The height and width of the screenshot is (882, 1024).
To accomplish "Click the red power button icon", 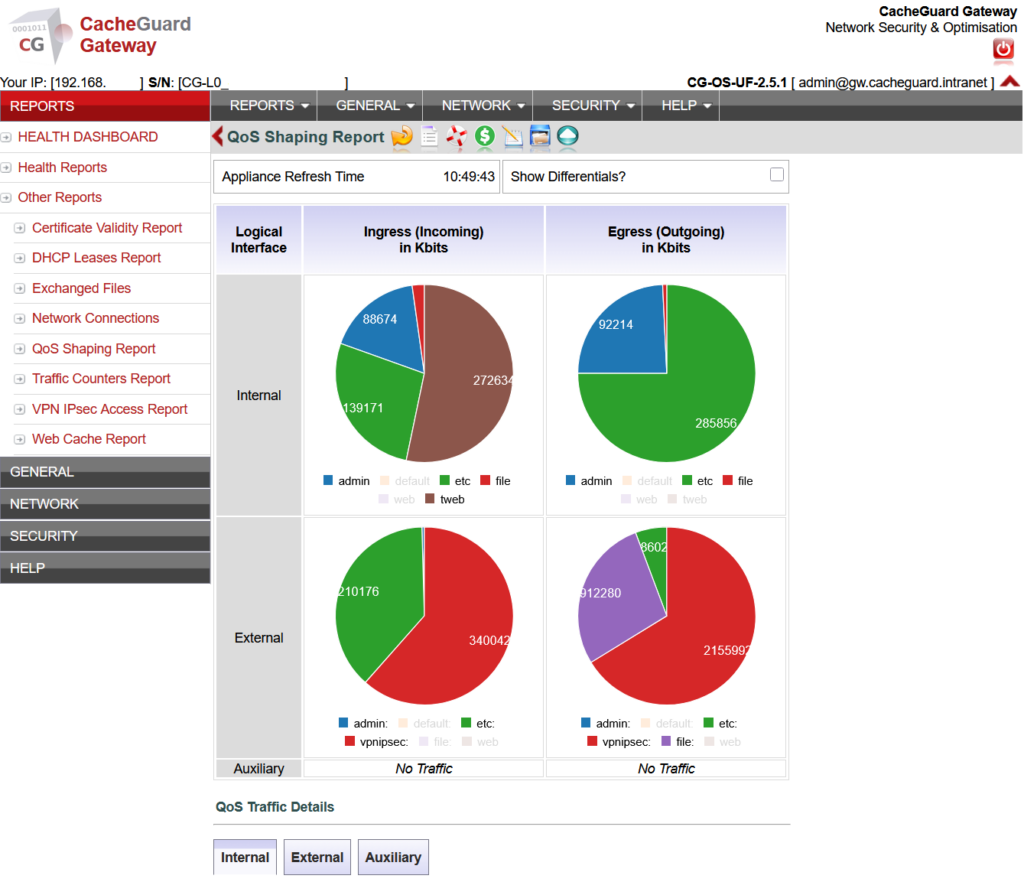I will [x=1004, y=49].
